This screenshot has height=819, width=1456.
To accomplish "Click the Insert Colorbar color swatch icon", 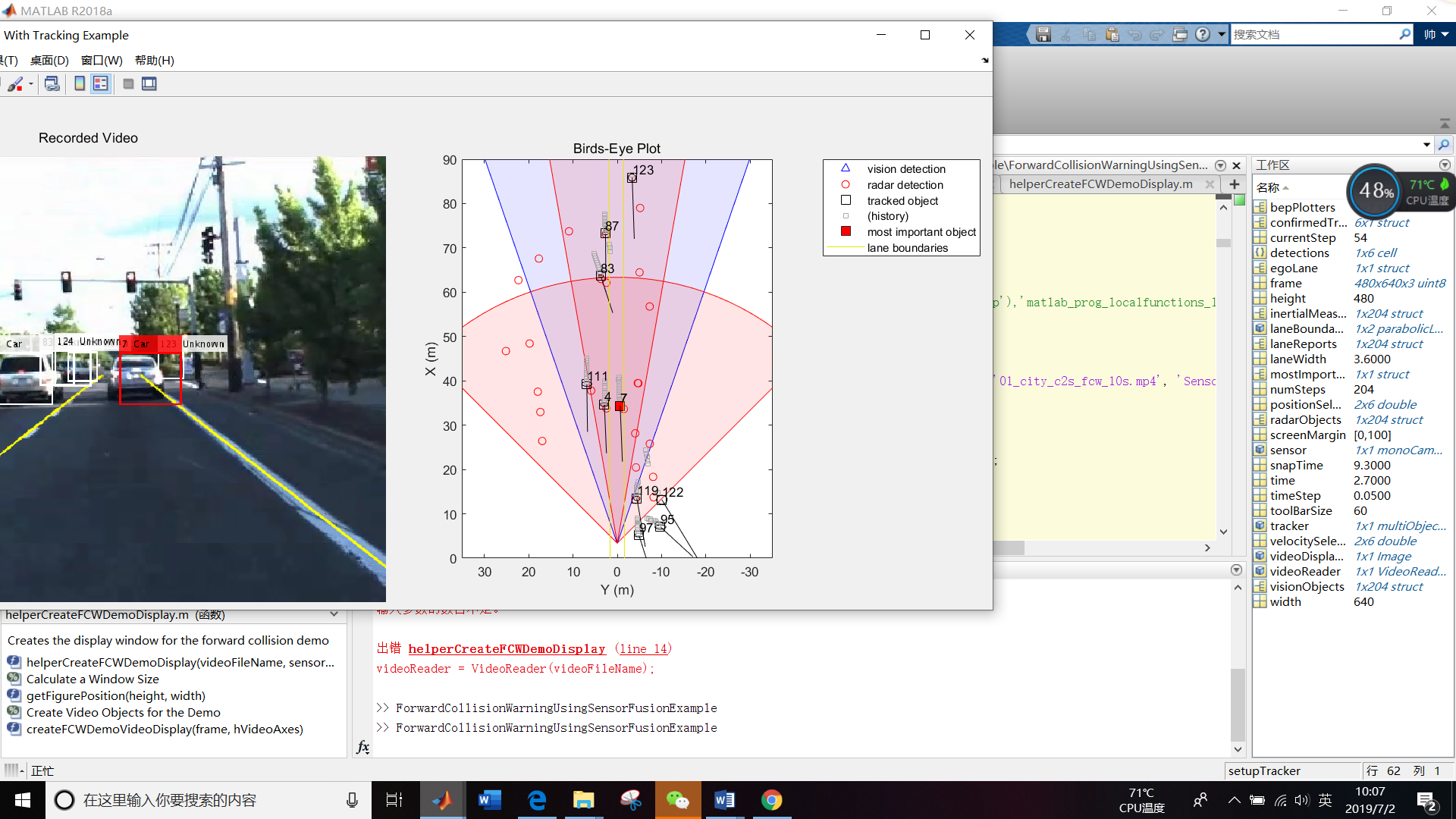I will (x=80, y=83).
